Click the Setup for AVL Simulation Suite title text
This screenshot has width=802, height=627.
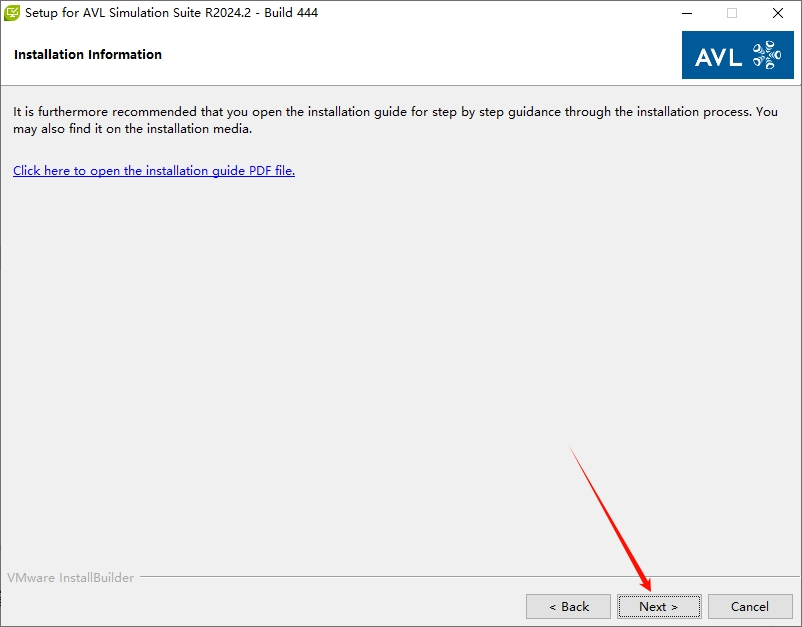pos(130,14)
